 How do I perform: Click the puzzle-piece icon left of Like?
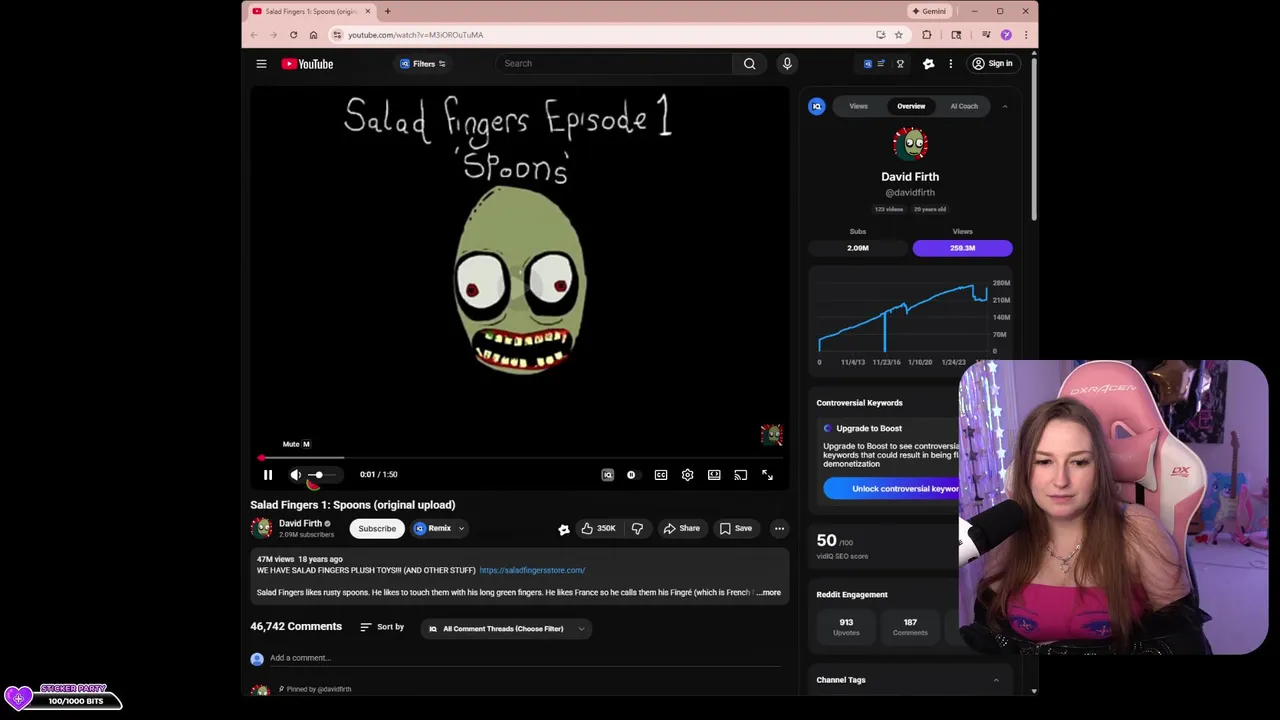564,529
